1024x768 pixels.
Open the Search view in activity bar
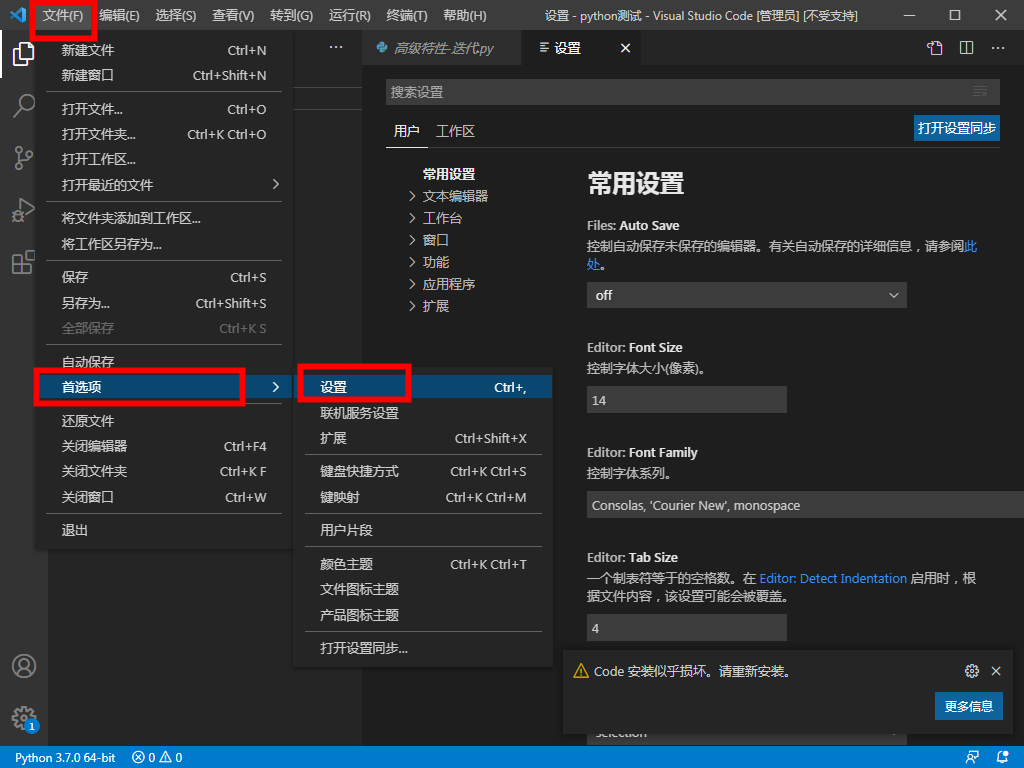click(x=24, y=105)
